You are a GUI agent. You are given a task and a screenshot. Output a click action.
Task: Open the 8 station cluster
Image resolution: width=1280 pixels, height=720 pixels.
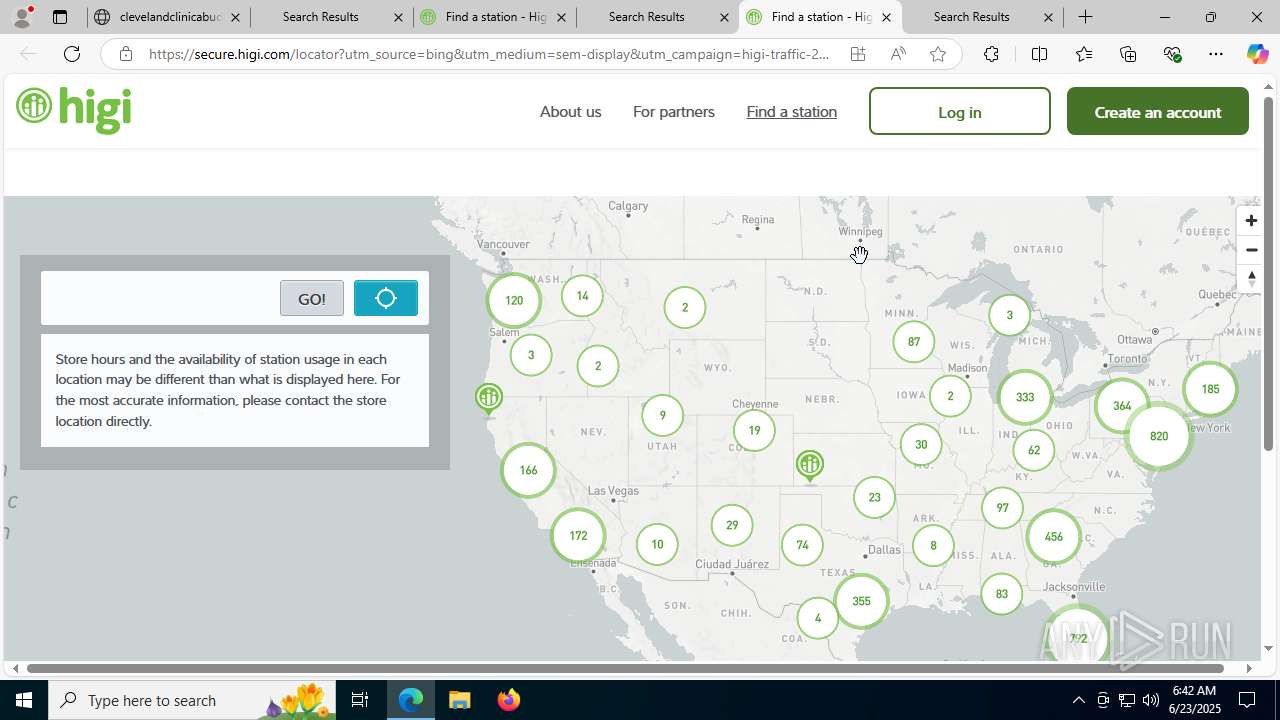pyautogui.click(x=933, y=545)
